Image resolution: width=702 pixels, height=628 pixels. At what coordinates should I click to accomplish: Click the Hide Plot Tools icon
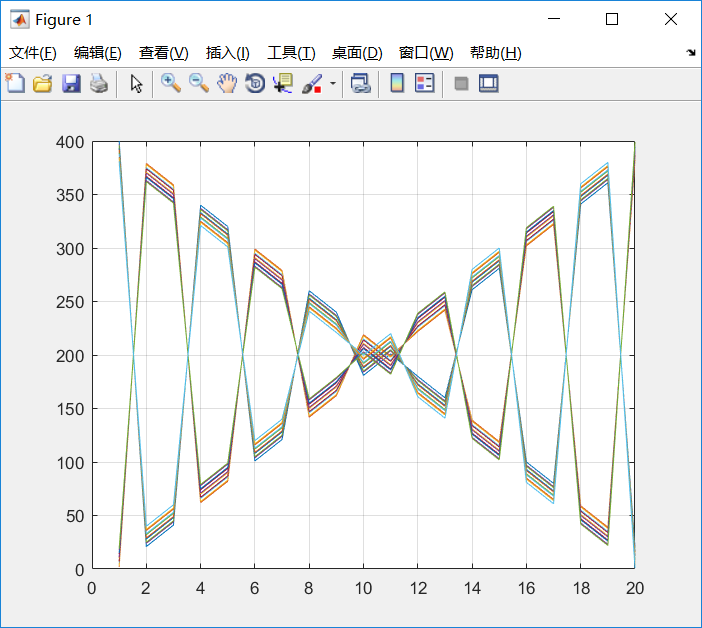461,84
